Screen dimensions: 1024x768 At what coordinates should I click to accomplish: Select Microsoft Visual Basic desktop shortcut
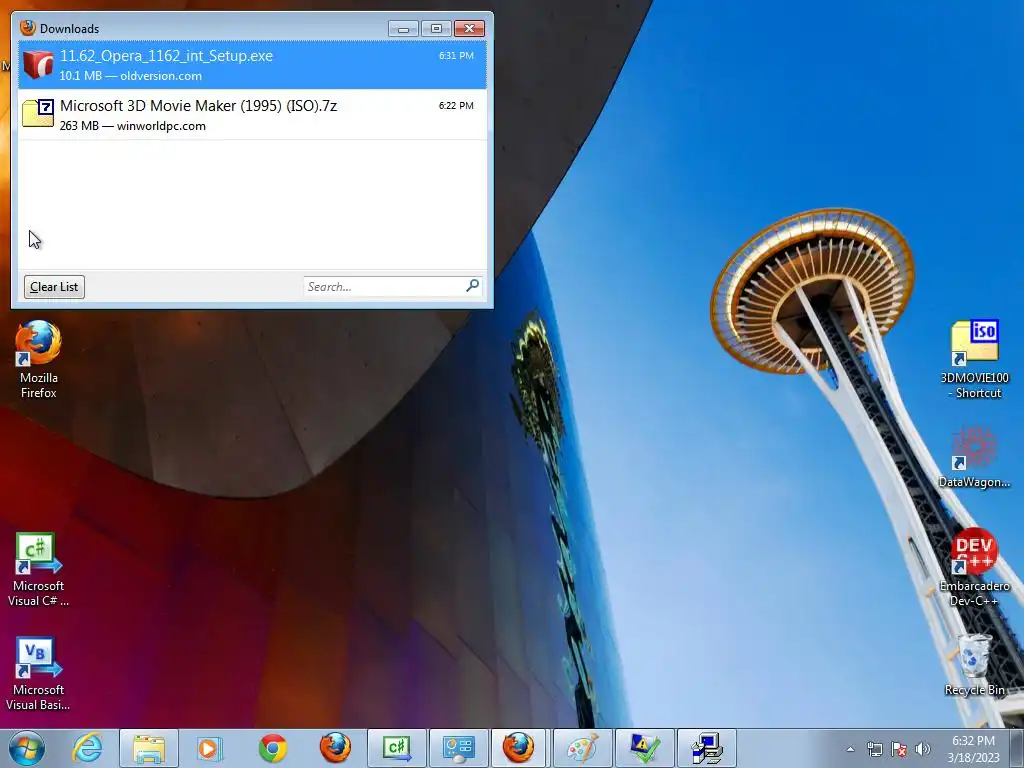click(38, 673)
